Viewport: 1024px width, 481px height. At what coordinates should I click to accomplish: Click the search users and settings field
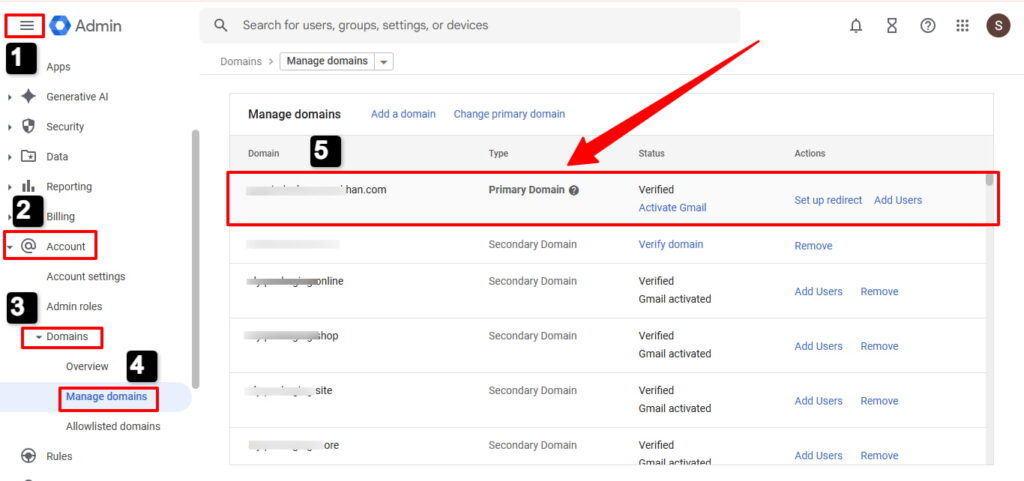click(470, 26)
